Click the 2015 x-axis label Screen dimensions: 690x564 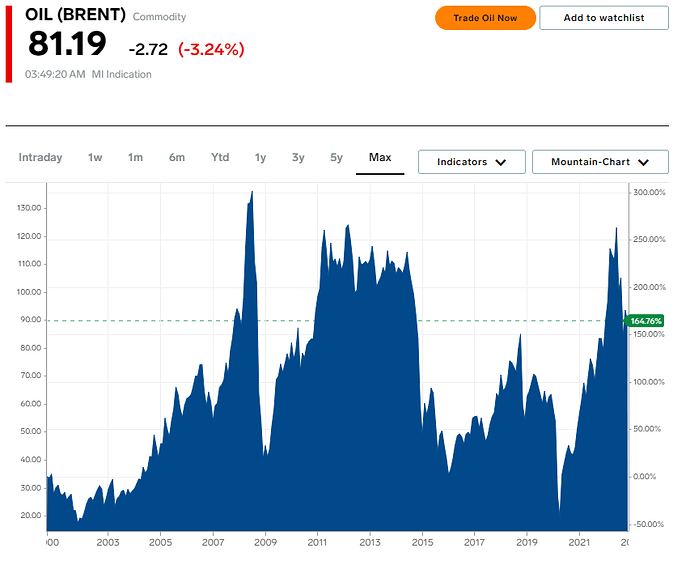[x=422, y=542]
